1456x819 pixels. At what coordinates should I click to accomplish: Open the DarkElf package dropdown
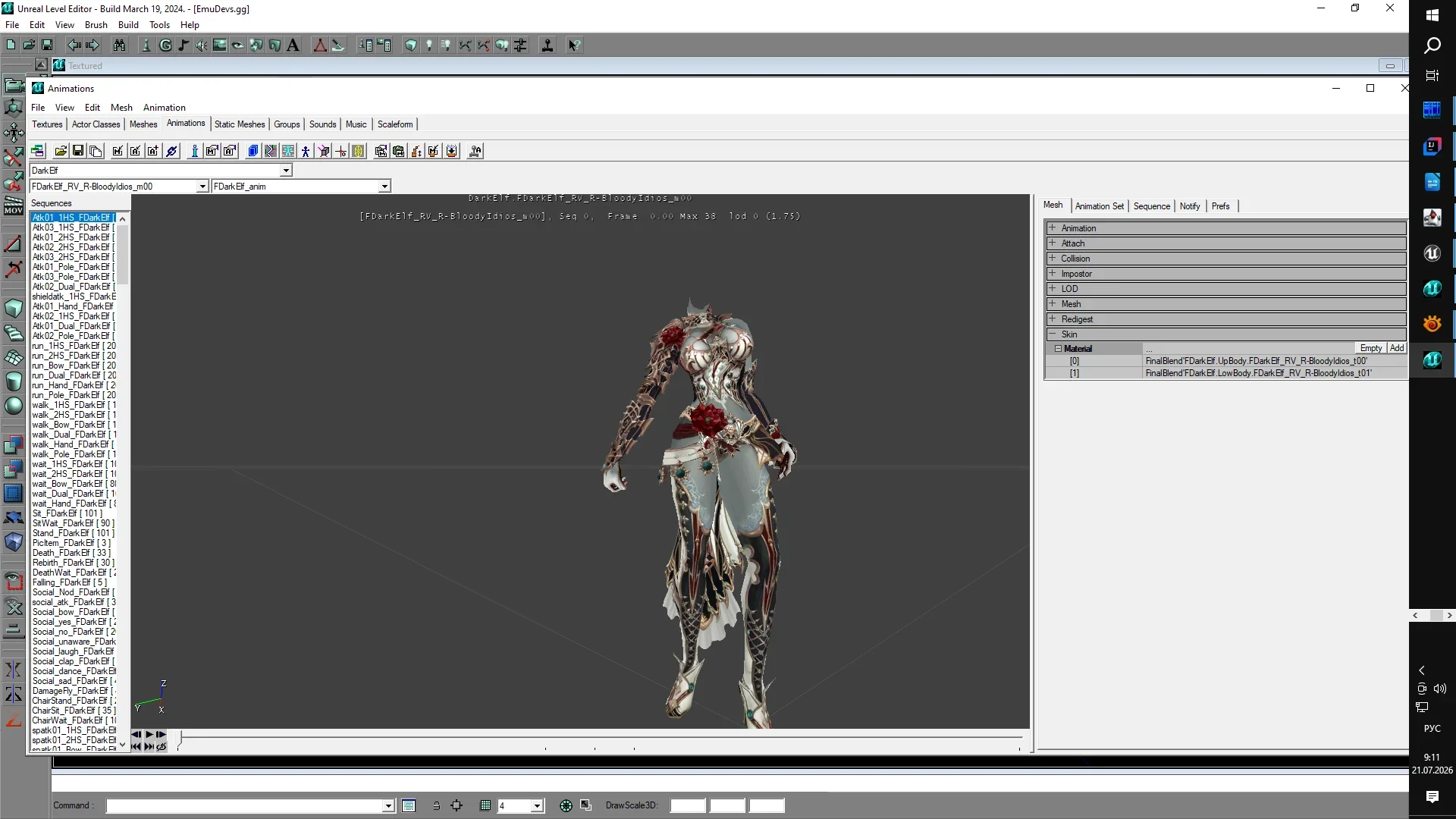286,171
